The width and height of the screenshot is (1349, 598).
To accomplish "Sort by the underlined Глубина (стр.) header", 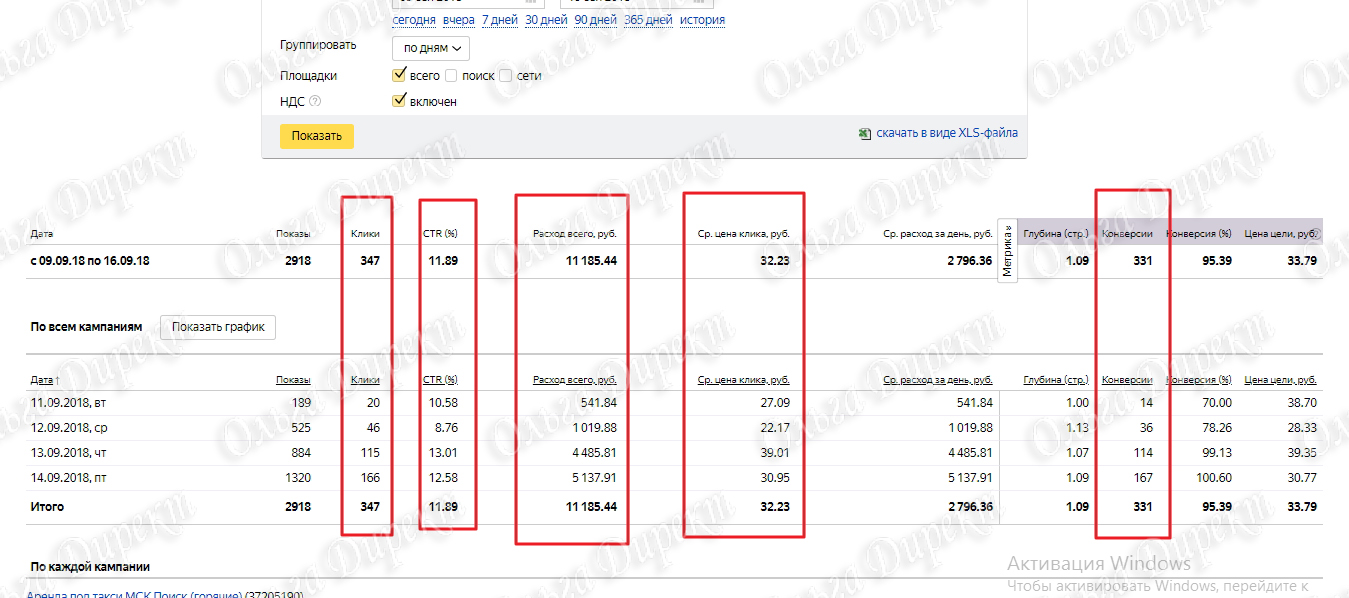I will pos(1056,380).
